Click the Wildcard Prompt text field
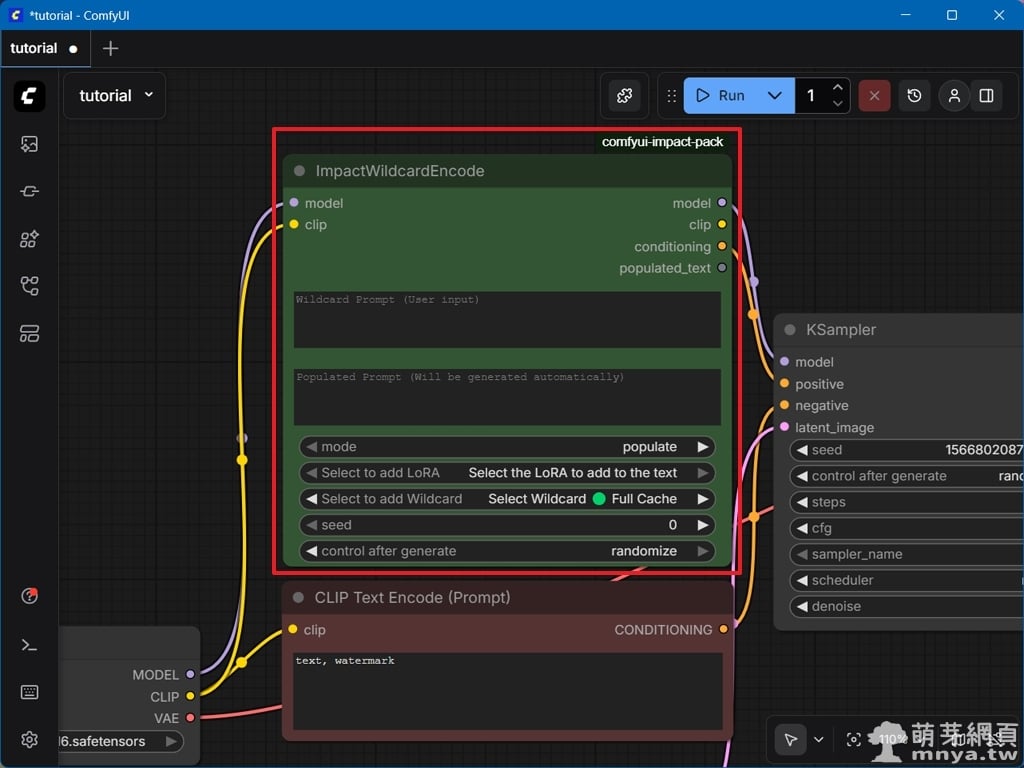The image size is (1024, 768). click(507, 320)
